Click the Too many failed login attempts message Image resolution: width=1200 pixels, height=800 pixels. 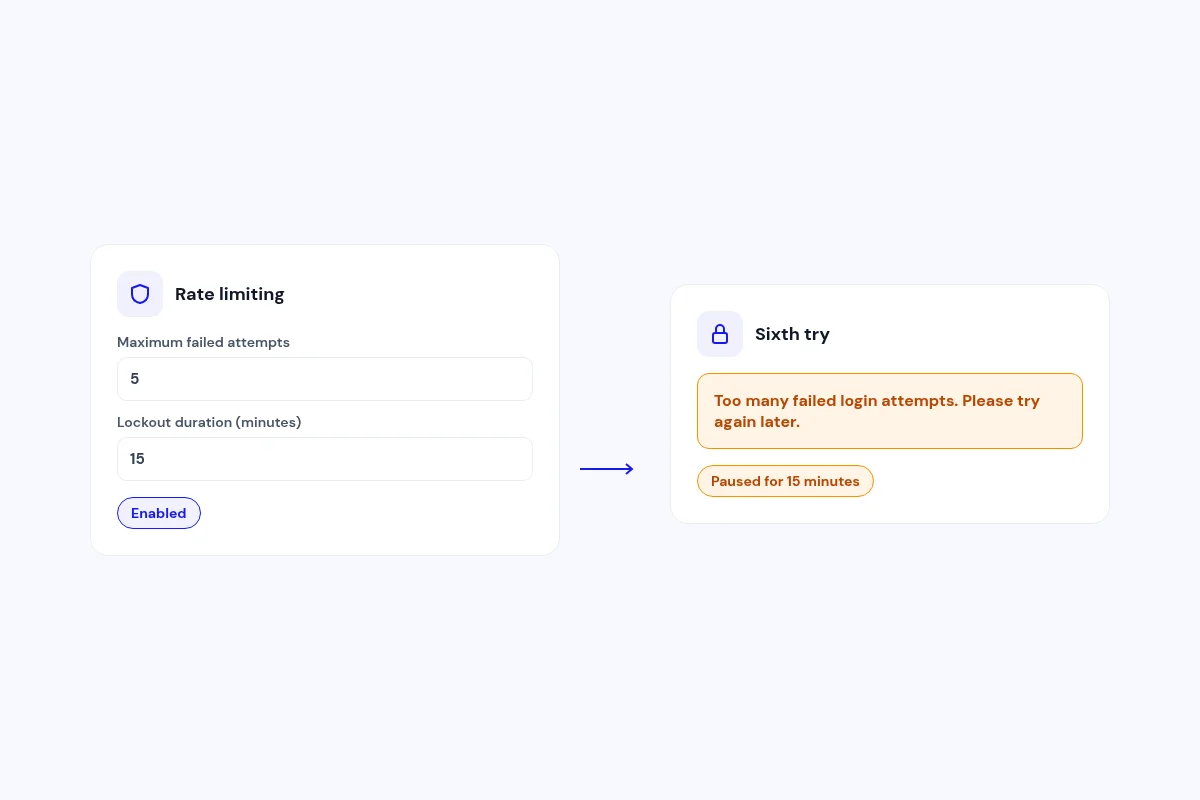(890, 411)
